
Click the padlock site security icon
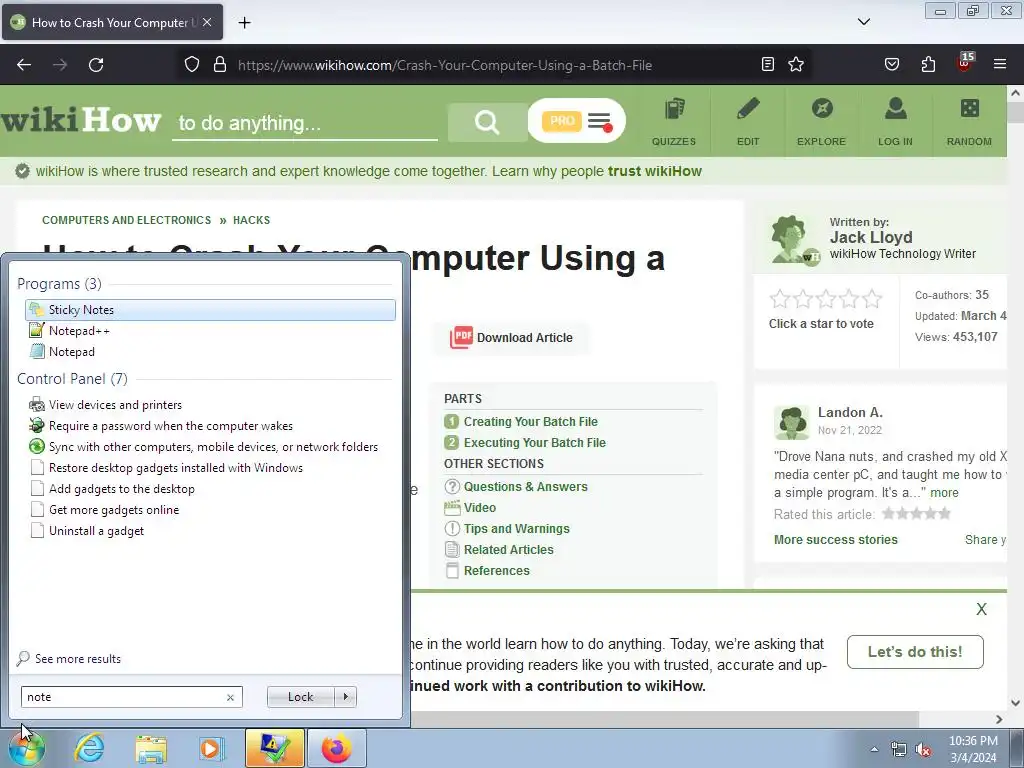[x=220, y=65]
